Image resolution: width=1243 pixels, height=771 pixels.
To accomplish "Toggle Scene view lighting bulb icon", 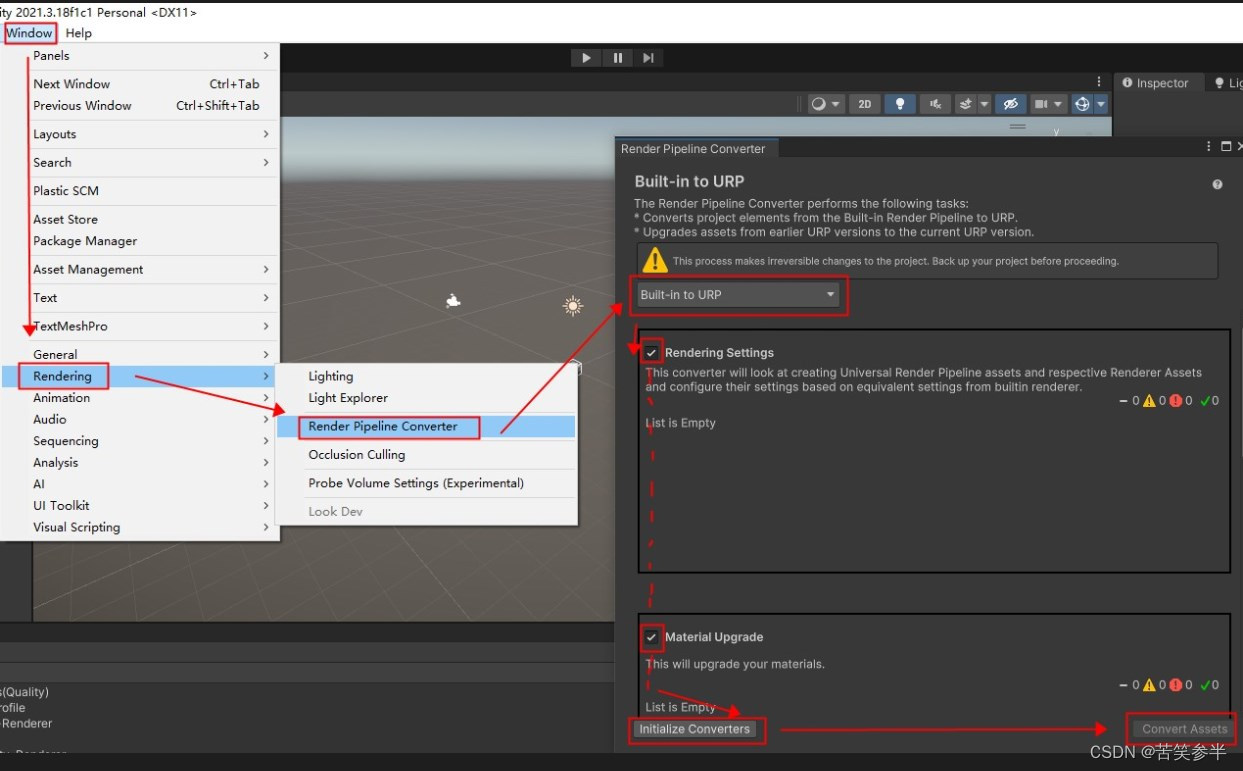I will pos(899,103).
